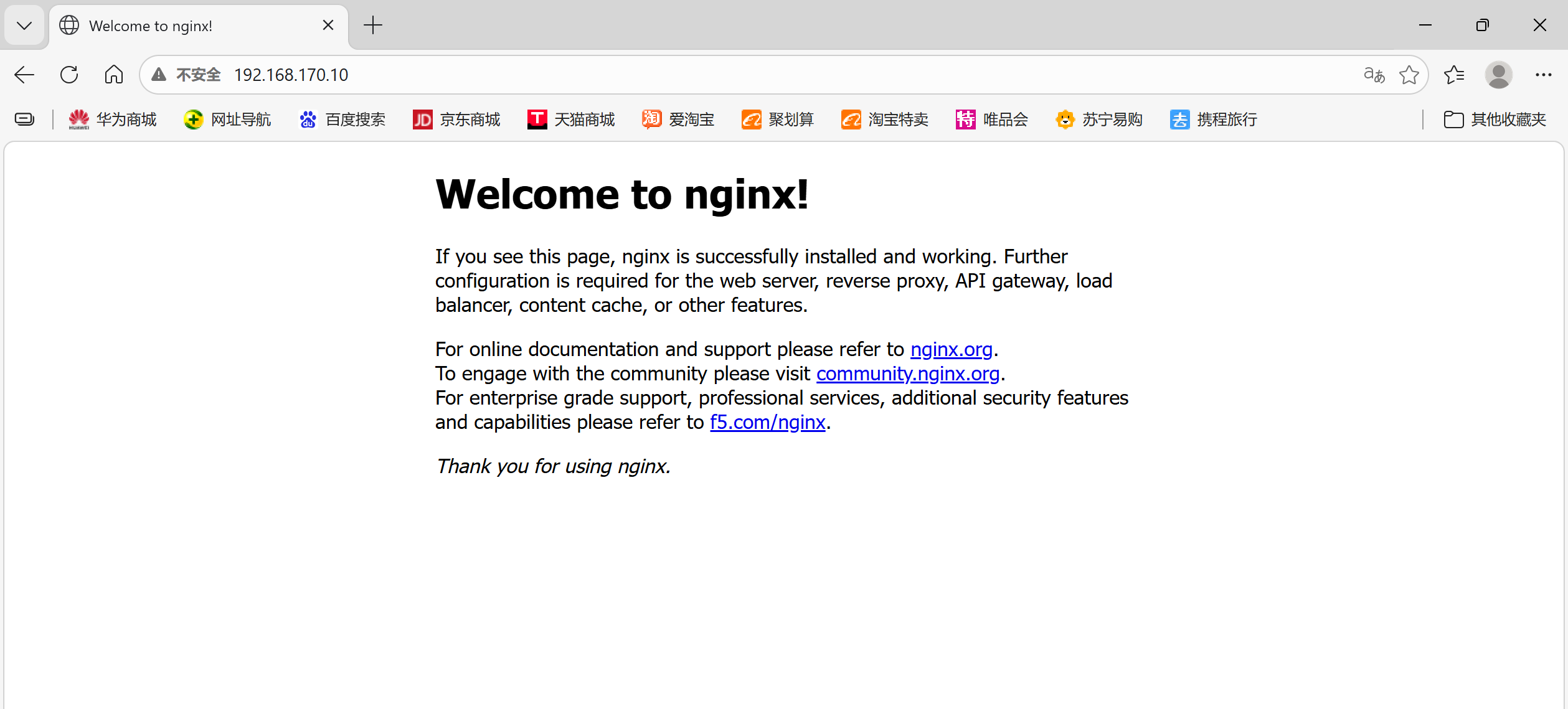The image size is (1568, 709).
Task: Visit the community.nginx.org link
Action: point(907,374)
